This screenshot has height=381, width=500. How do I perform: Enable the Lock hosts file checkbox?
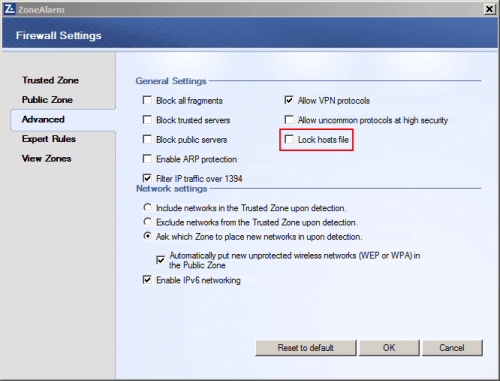289,139
